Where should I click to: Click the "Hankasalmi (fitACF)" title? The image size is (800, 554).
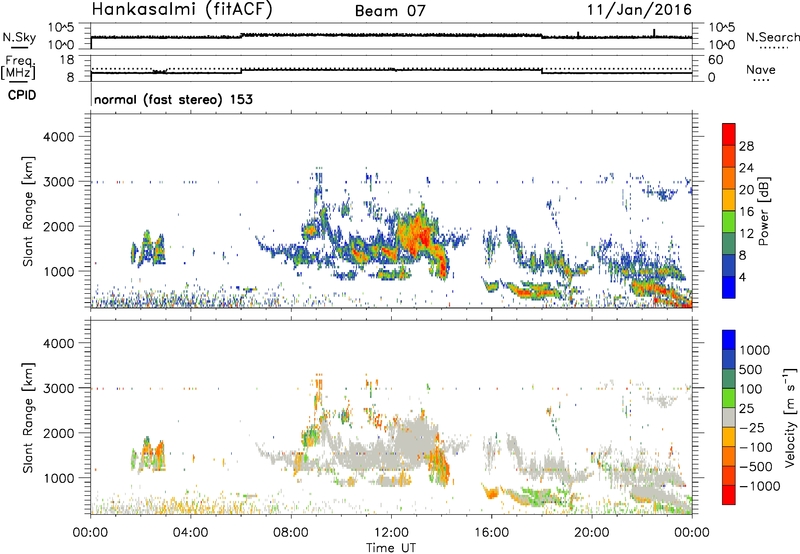[x=182, y=9]
